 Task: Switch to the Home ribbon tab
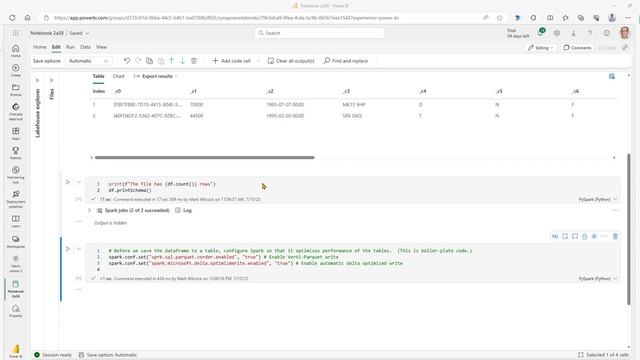40,47
